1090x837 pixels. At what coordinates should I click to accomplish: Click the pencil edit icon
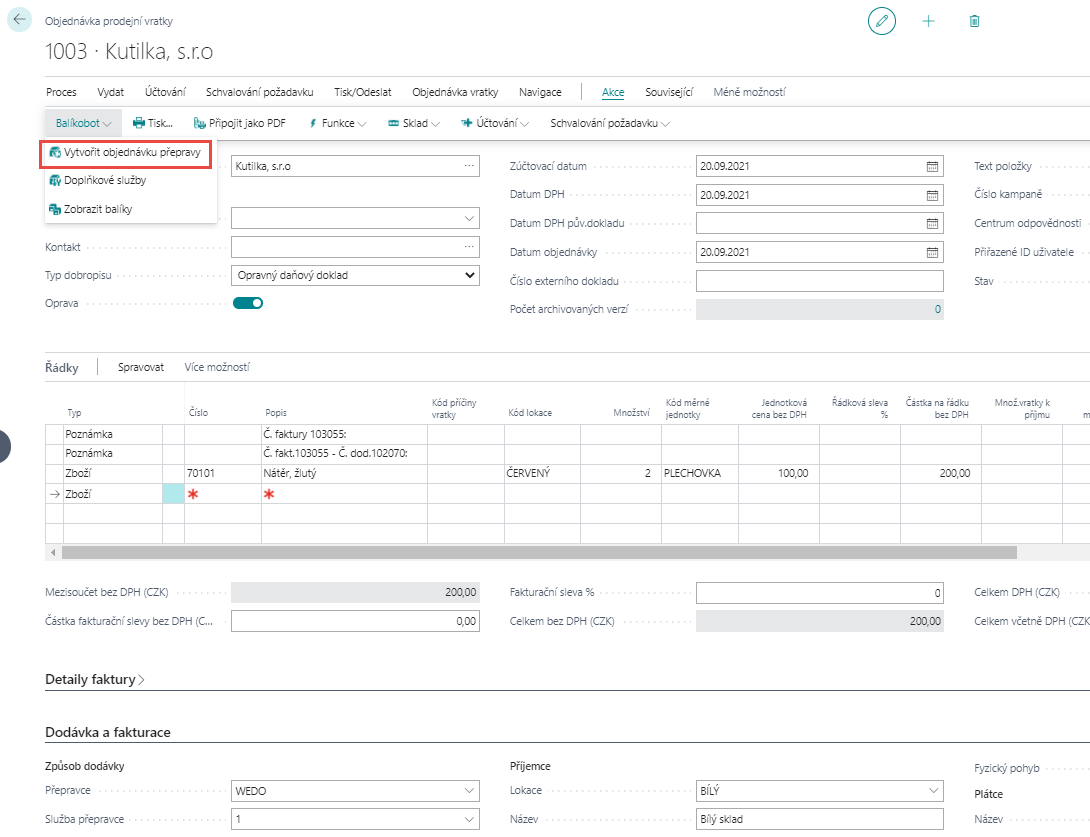coord(882,21)
